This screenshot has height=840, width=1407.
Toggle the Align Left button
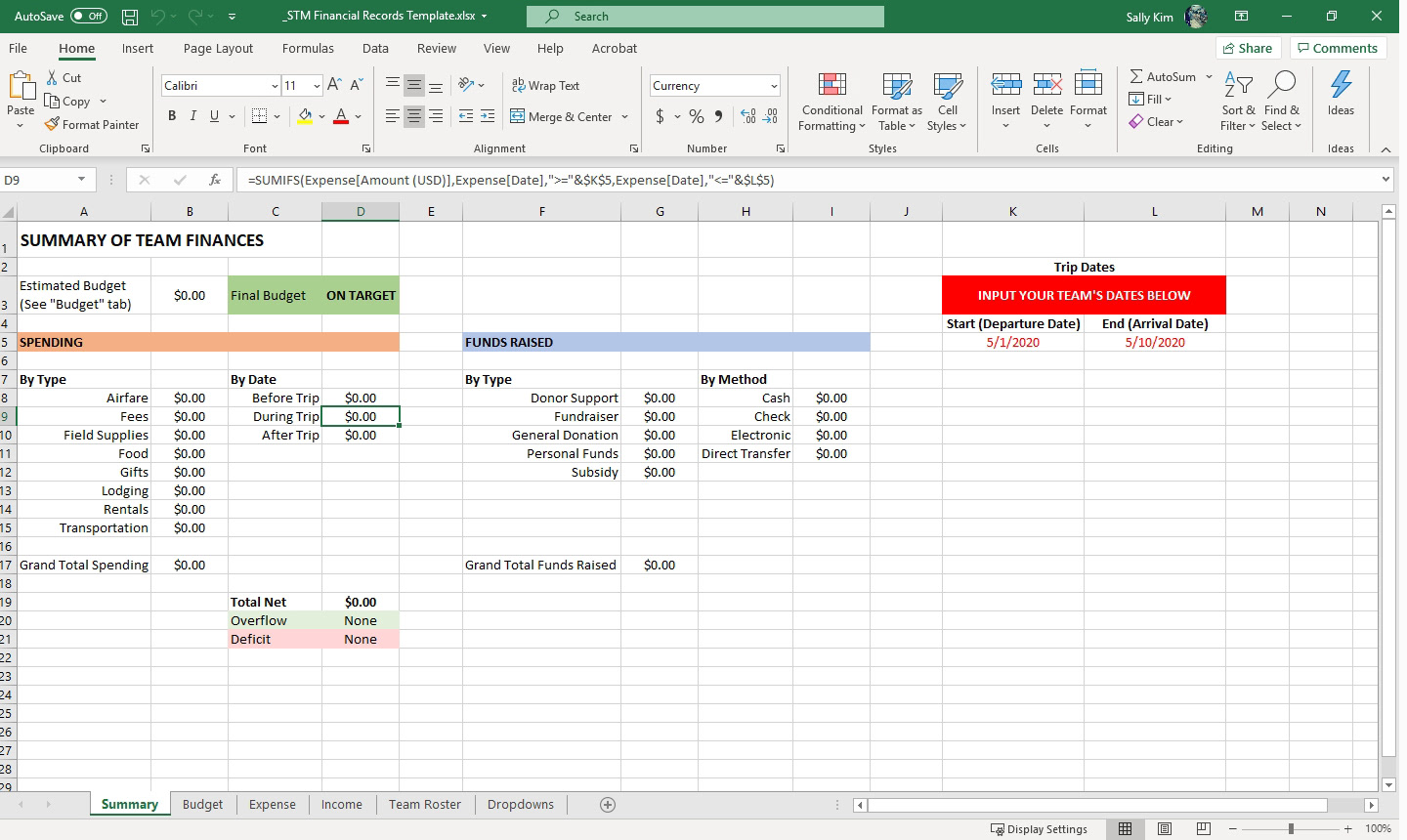pos(393,116)
